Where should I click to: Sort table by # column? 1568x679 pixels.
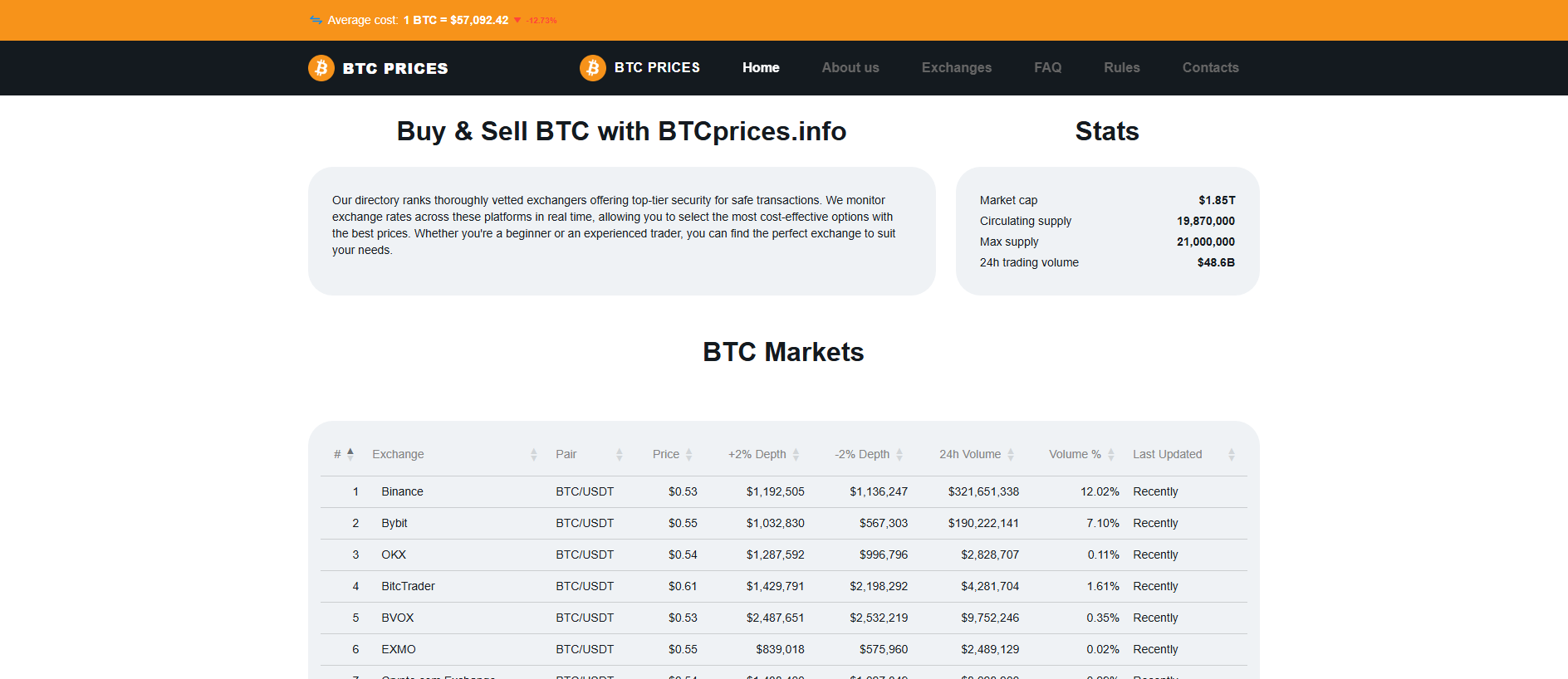tap(344, 454)
